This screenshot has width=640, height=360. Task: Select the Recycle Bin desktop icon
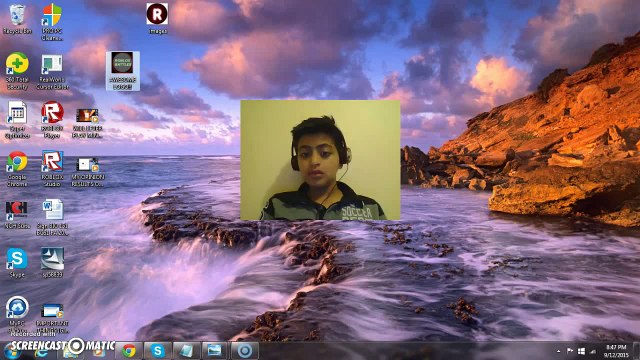[17, 19]
